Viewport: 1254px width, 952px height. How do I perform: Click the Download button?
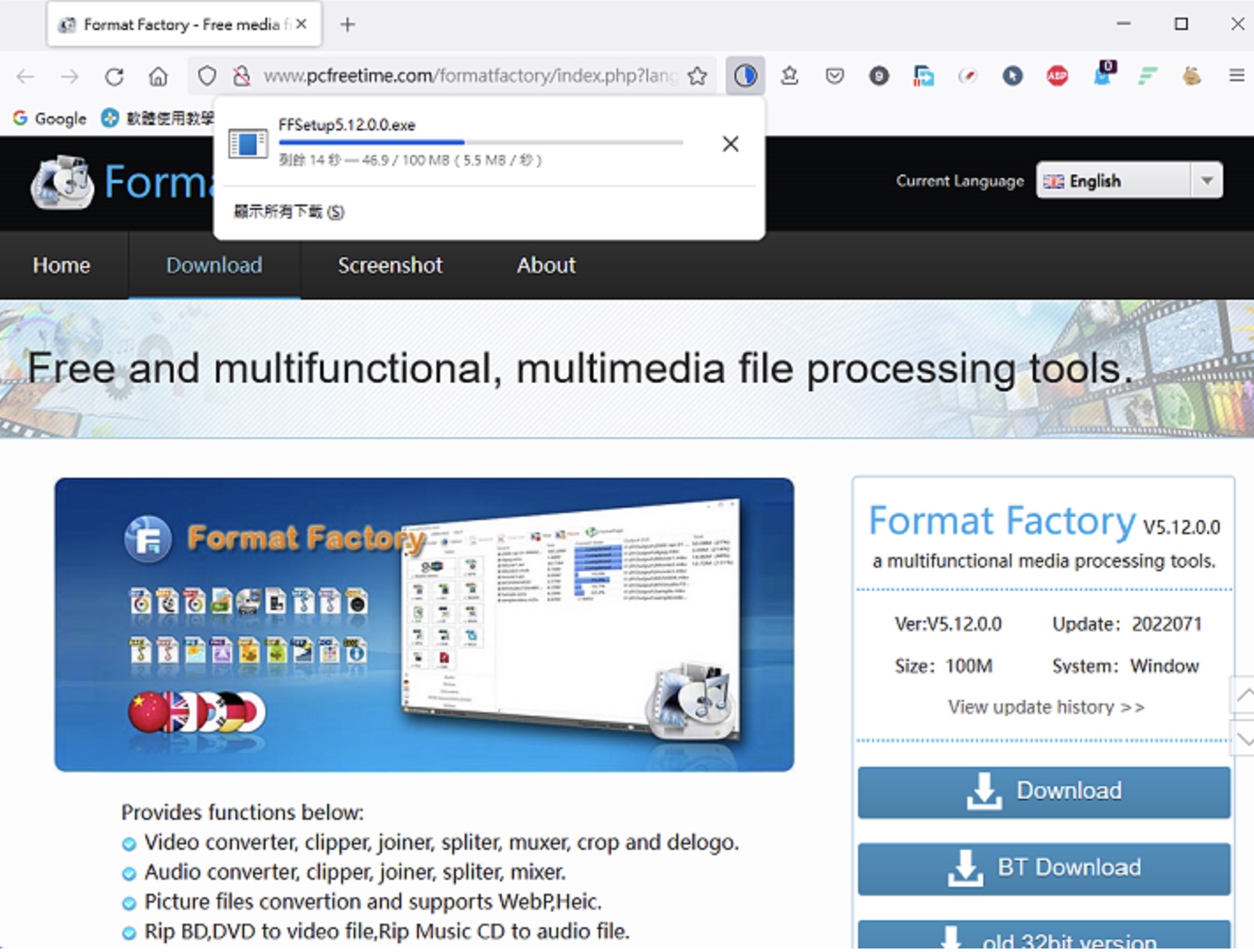pos(1044,792)
